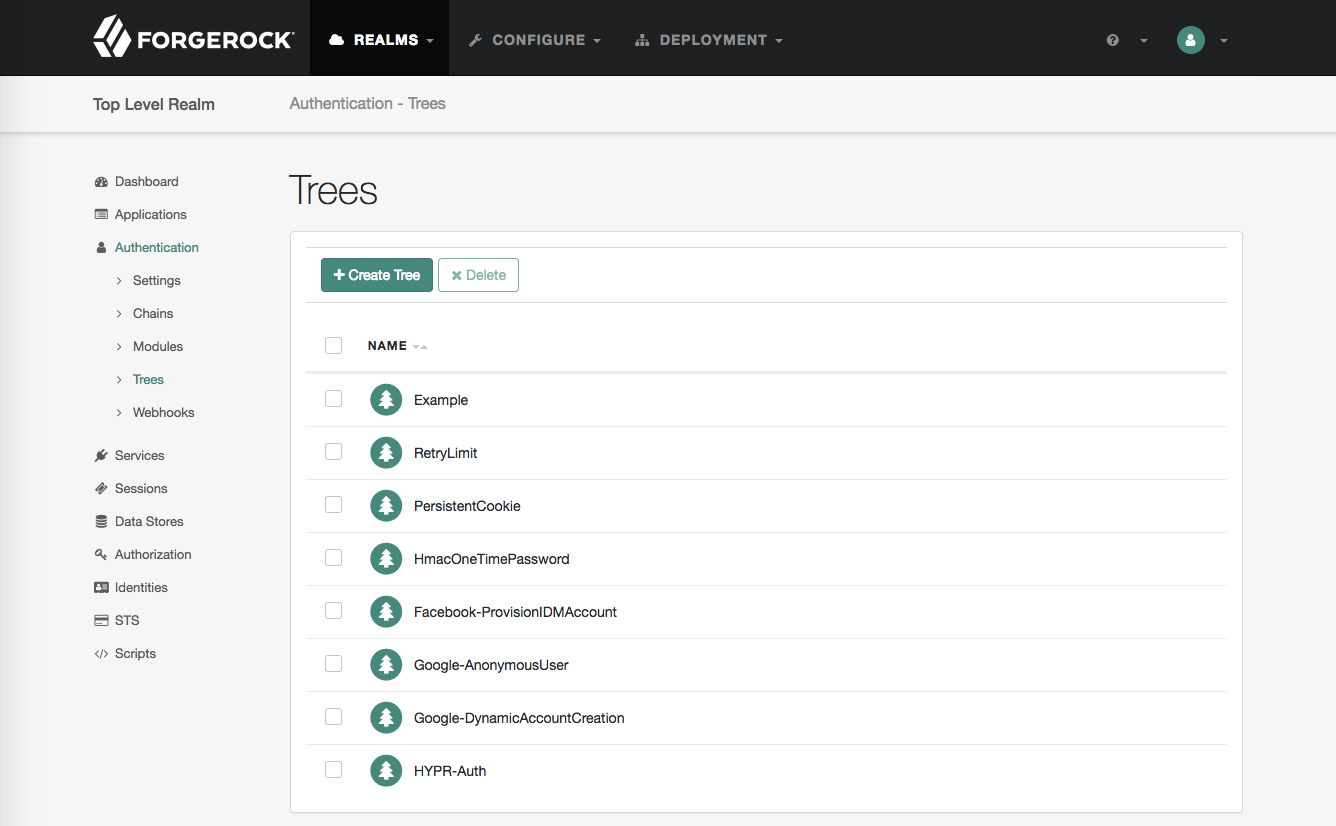This screenshot has width=1336, height=826.
Task: Click the tree icon beside RetryLimit
Action: click(x=386, y=453)
